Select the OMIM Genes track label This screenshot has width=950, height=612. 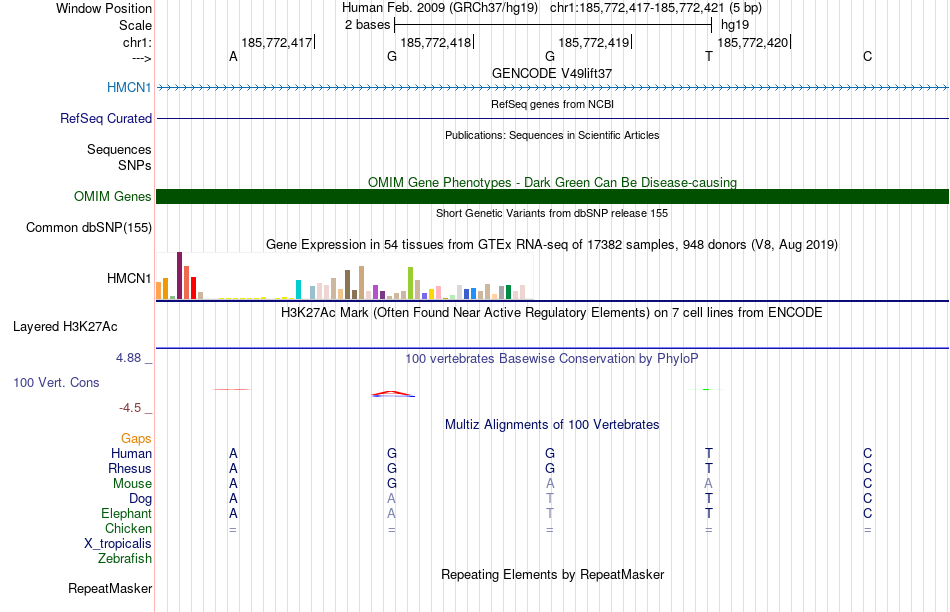pyautogui.click(x=113, y=196)
